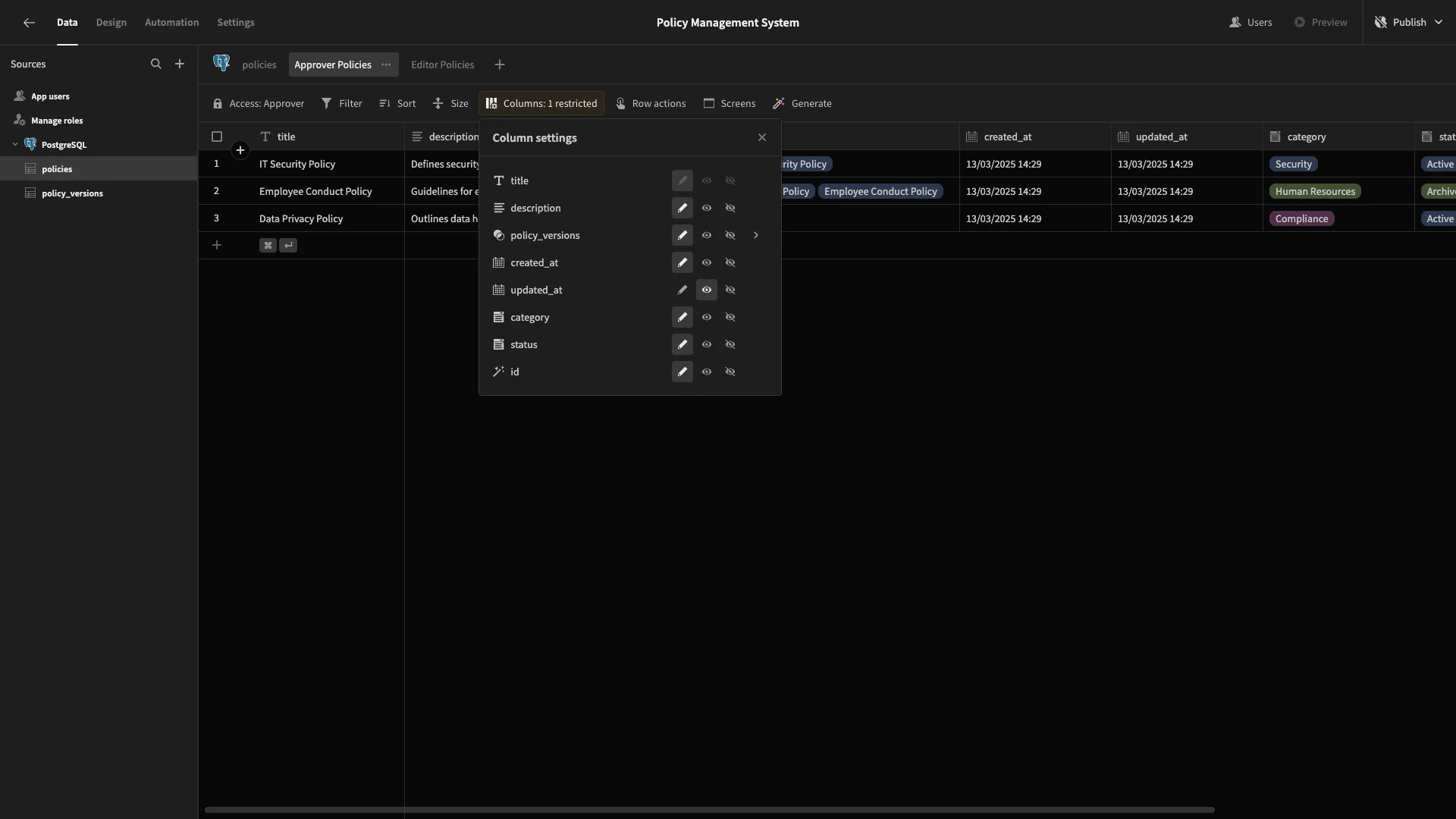
Task: Open the Sort tool
Action: 398,104
